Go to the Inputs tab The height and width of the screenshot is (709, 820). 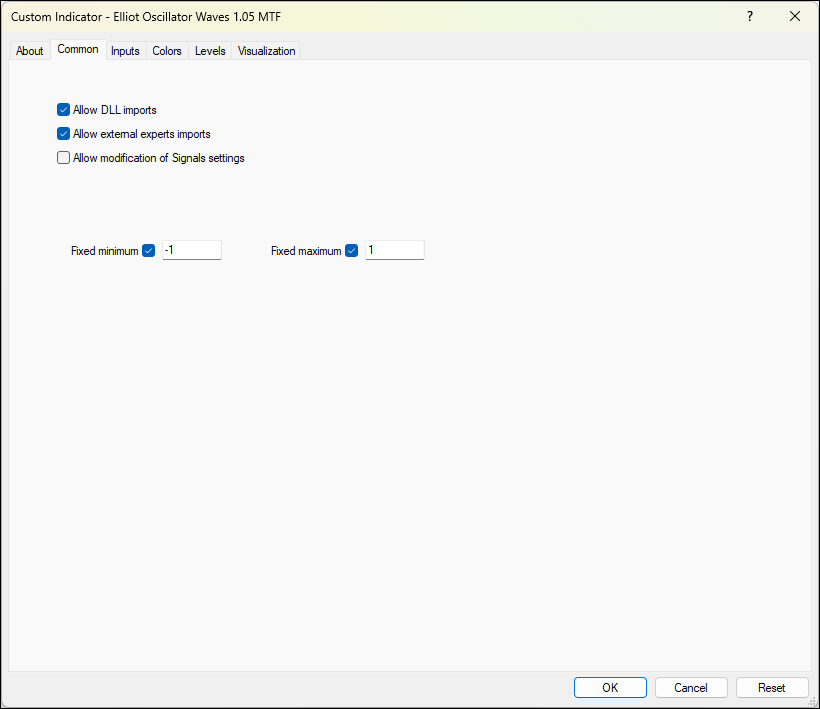click(125, 51)
